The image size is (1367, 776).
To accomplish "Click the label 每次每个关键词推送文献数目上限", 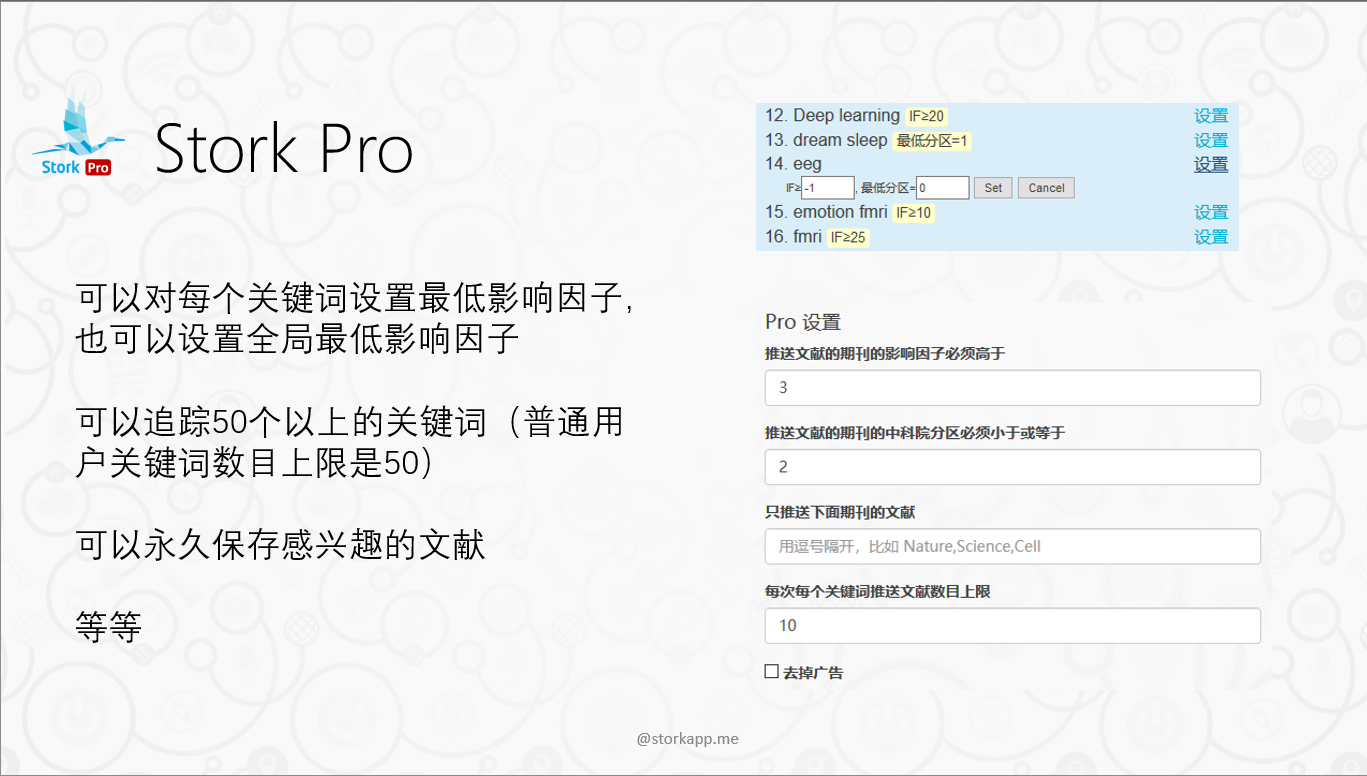I will [x=878, y=591].
